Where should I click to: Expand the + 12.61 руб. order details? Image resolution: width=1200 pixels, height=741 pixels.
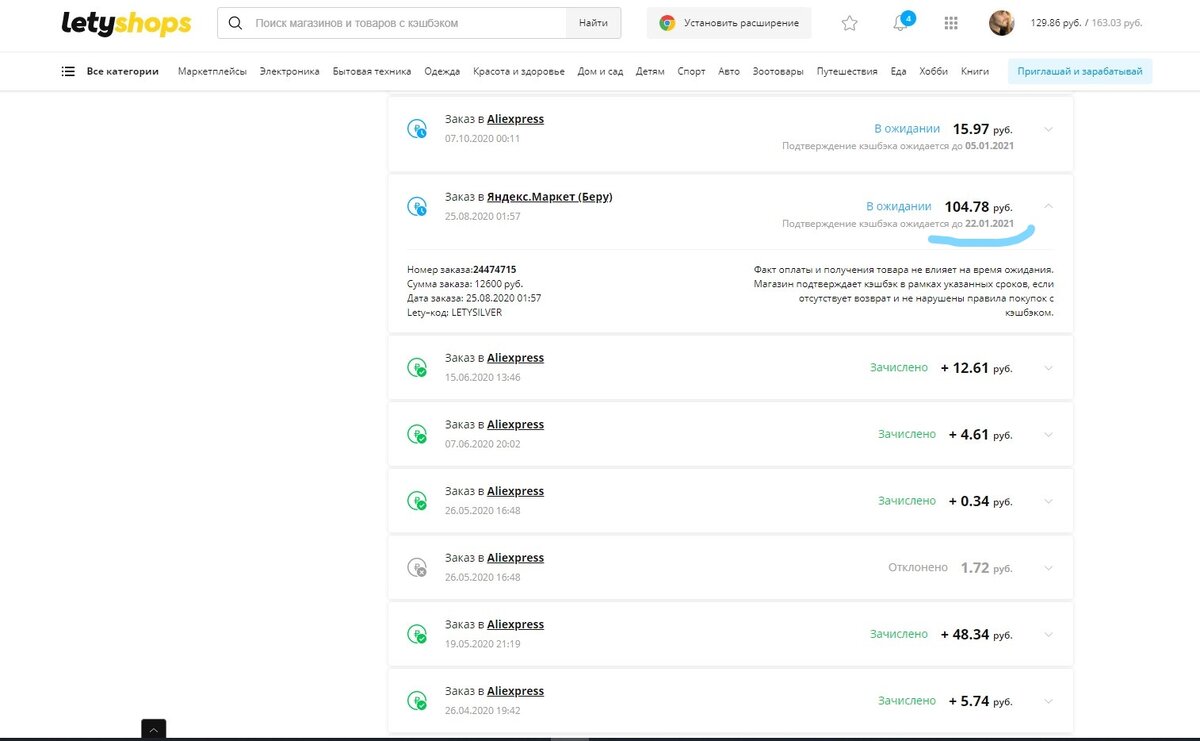[x=1048, y=368]
